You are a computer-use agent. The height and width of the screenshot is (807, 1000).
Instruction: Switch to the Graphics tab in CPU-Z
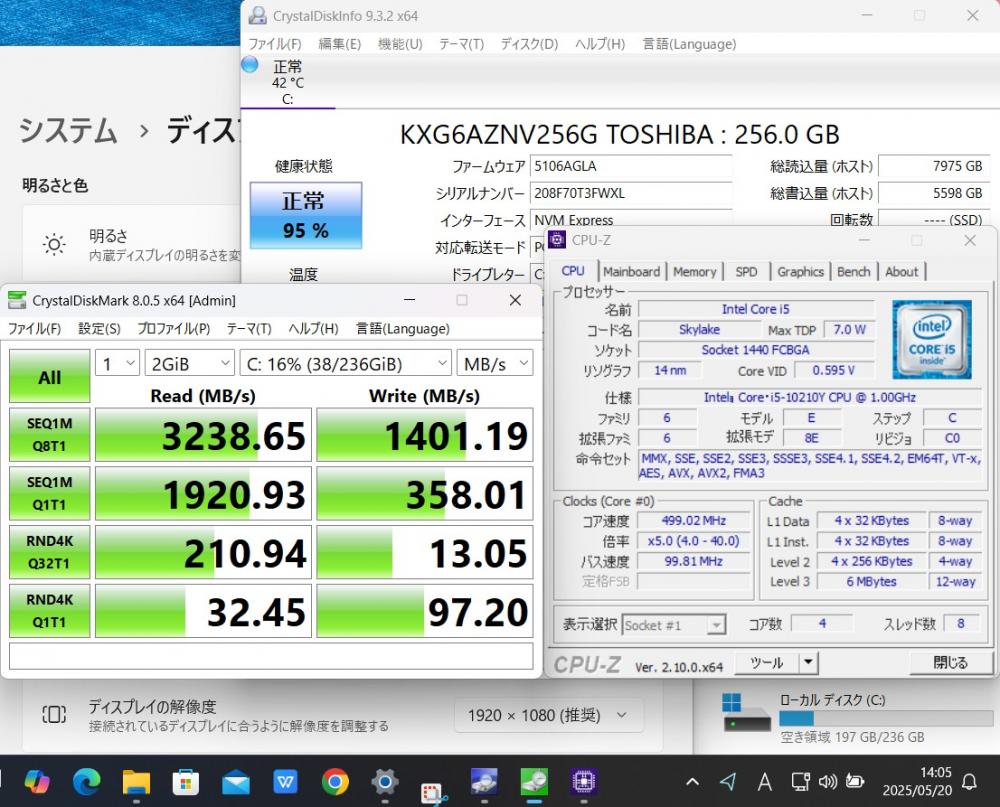tap(800, 272)
